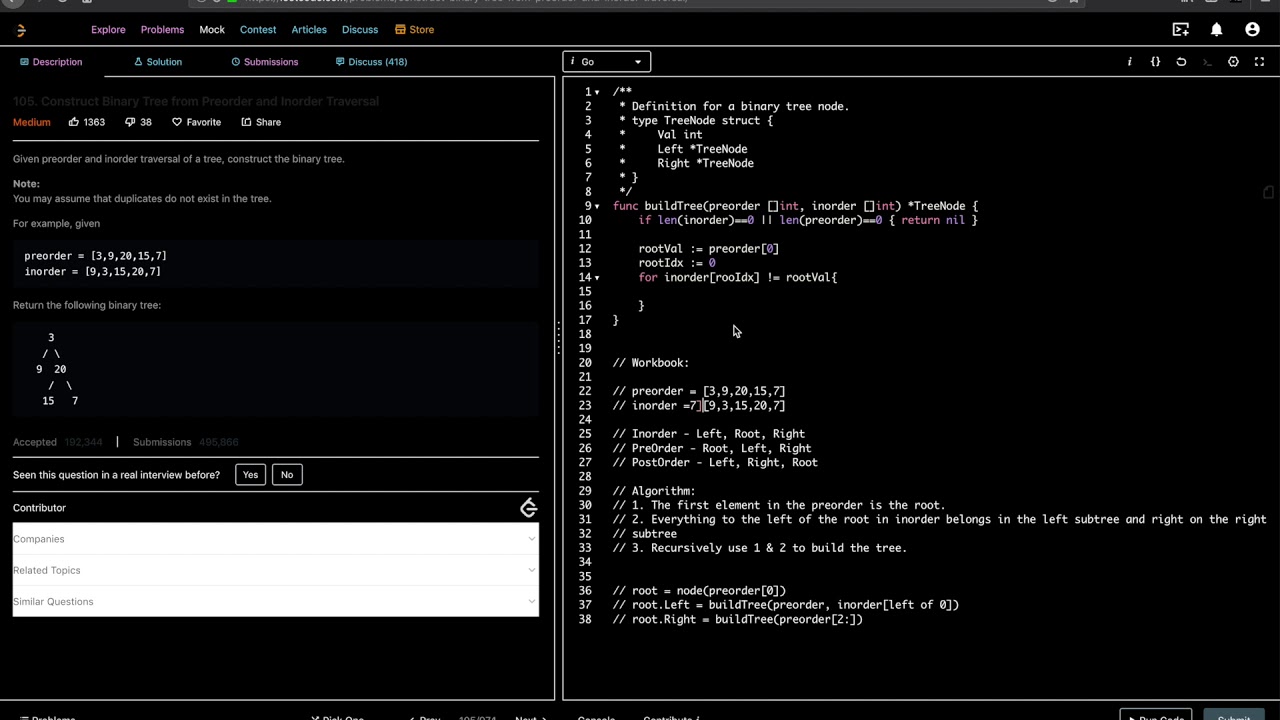Screen dimensions: 1280x720
Task: Switch to the Submissions tab
Action: click(x=265, y=62)
